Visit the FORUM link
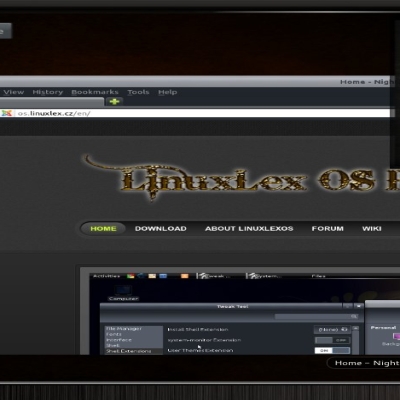This screenshot has width=400, height=400. pyautogui.click(x=327, y=229)
